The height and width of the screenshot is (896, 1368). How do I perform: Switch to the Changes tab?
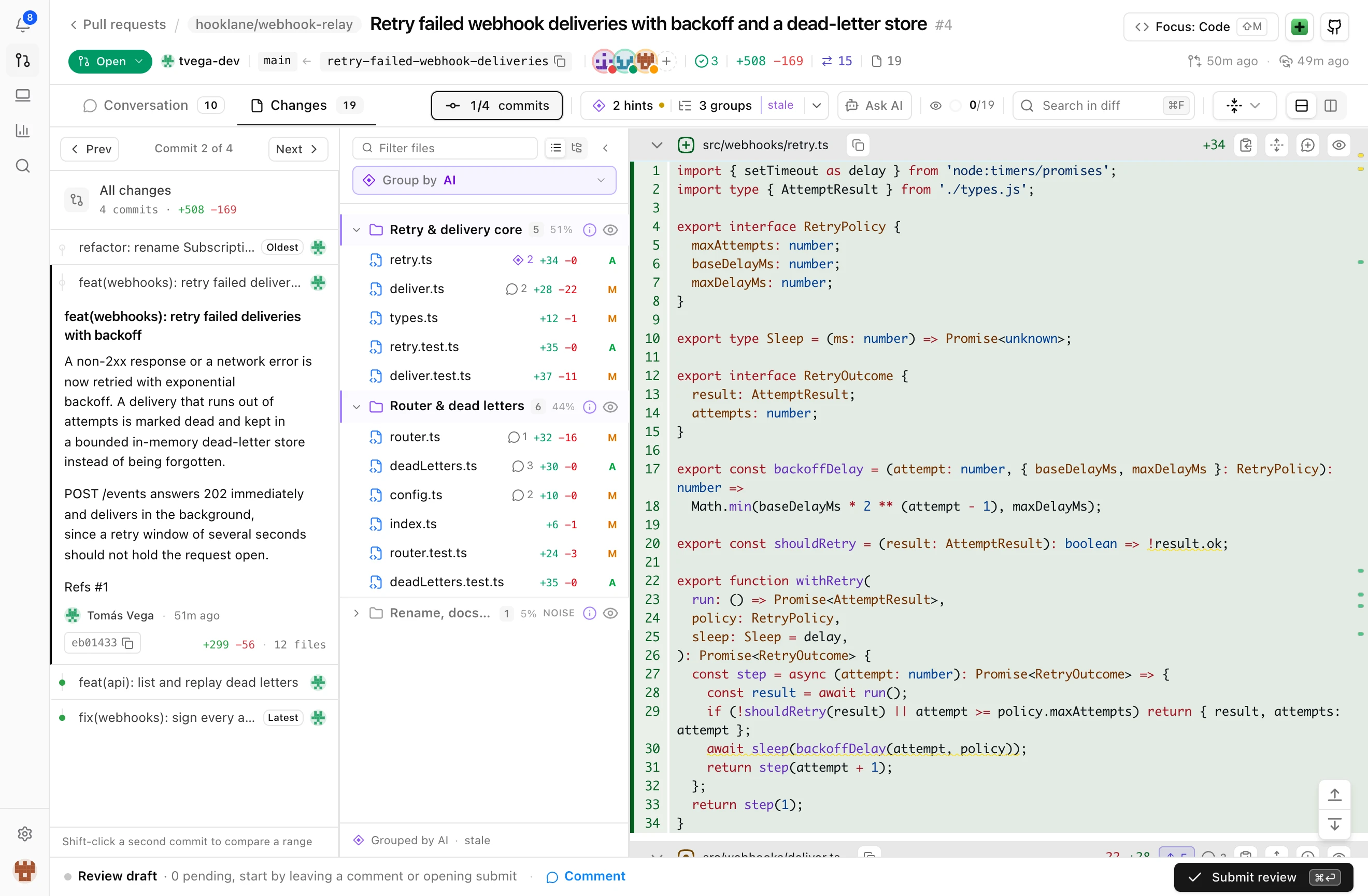307,106
